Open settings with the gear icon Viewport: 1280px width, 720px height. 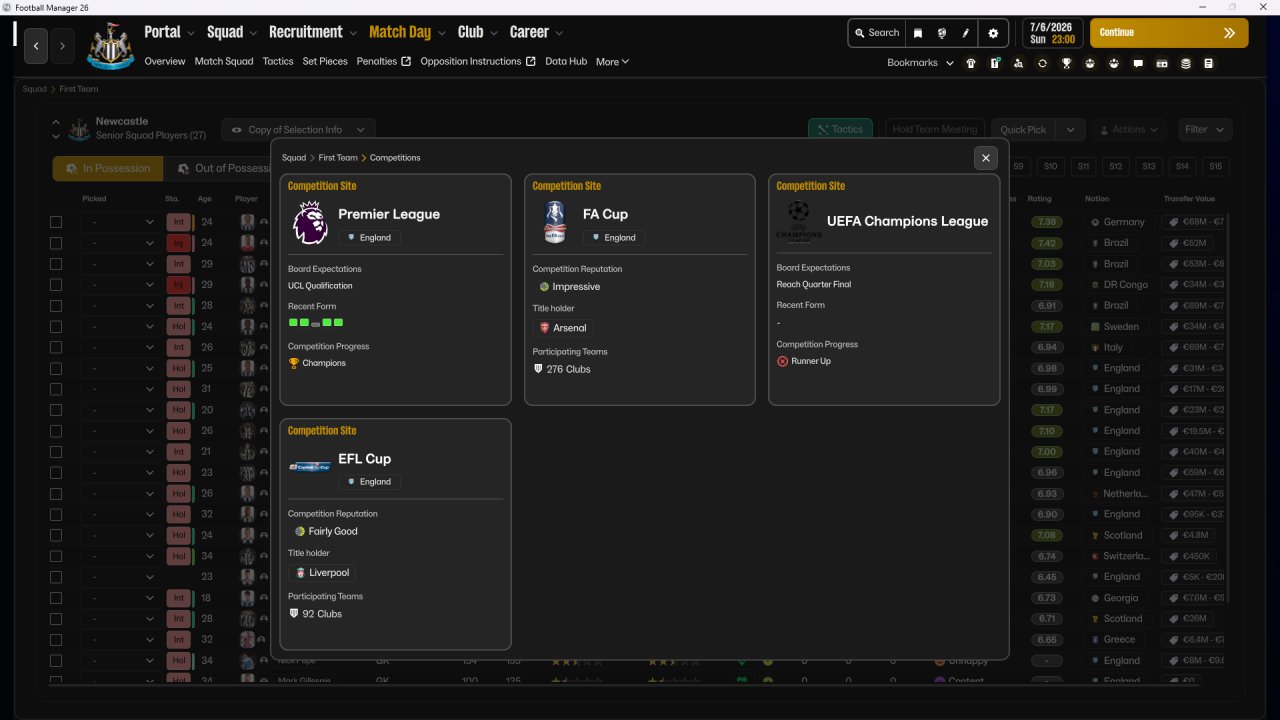point(993,33)
